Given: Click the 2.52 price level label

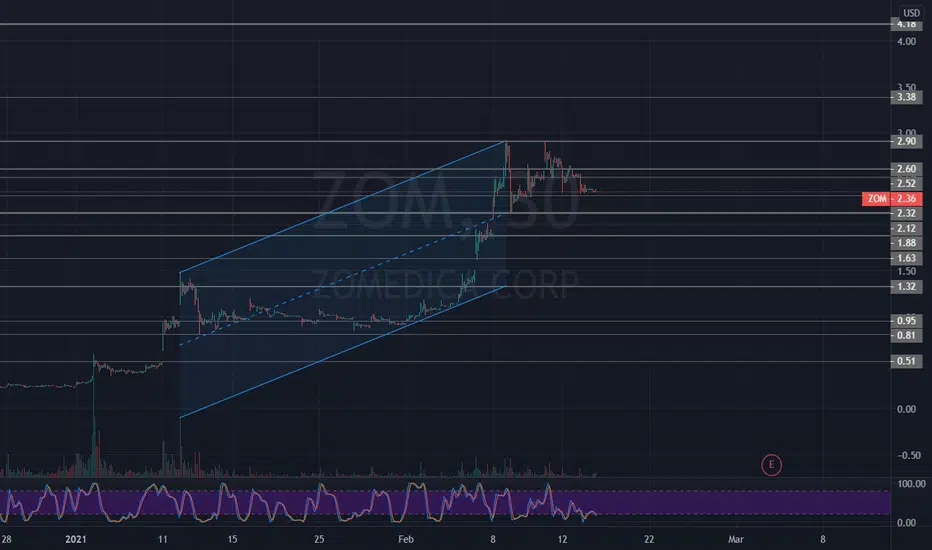Looking at the screenshot, I should point(906,184).
